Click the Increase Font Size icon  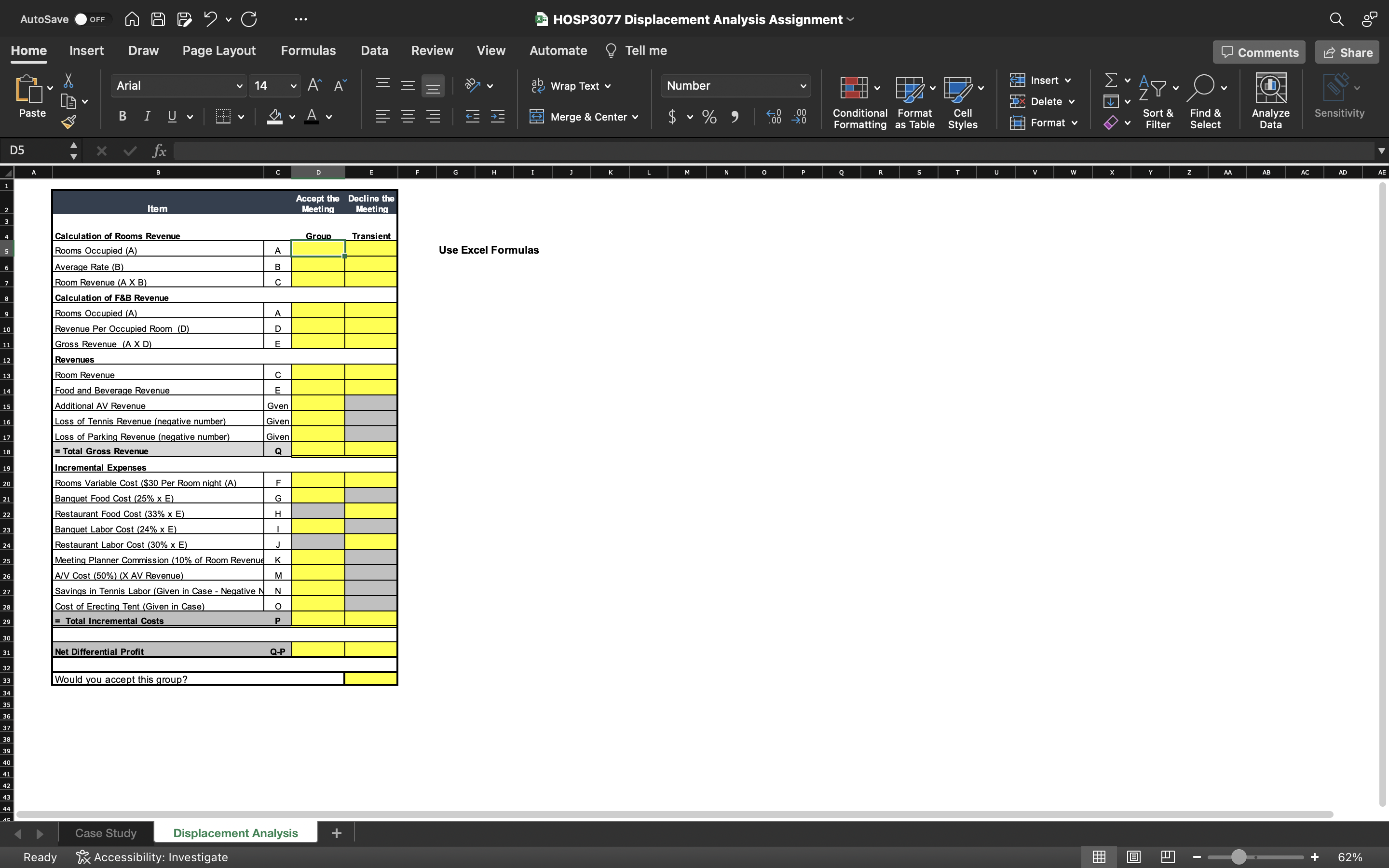point(314,85)
